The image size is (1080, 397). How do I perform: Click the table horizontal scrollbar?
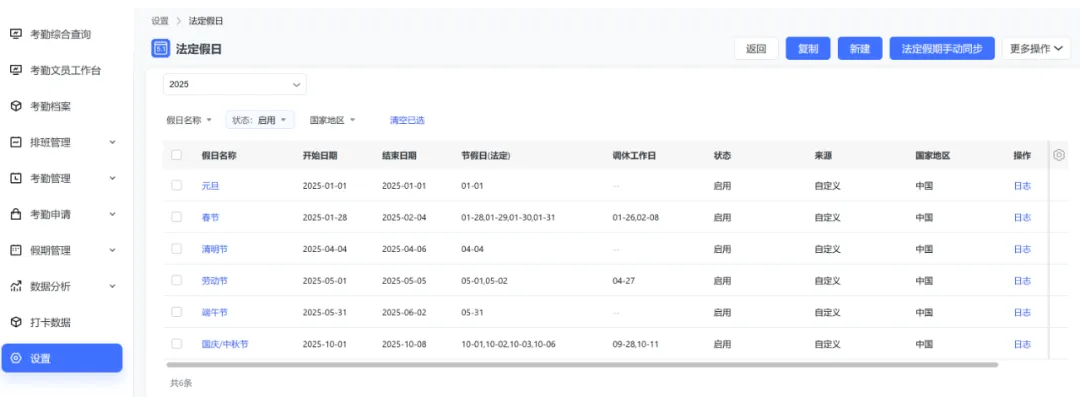coord(582,365)
